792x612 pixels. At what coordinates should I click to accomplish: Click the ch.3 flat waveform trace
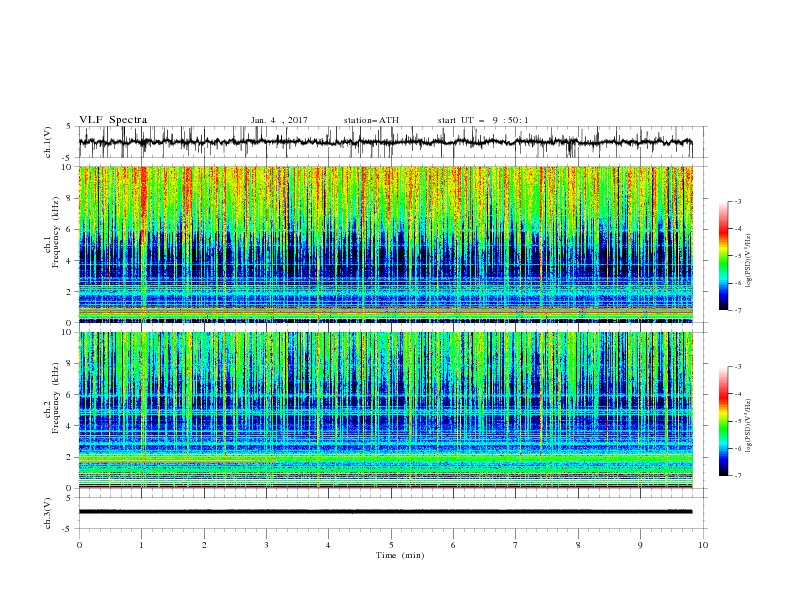coord(385,512)
